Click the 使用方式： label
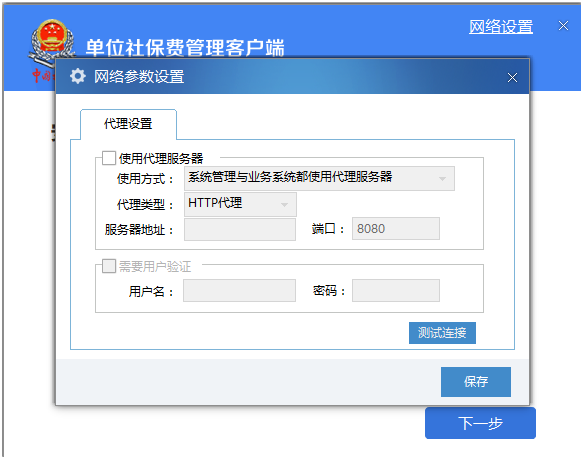Viewport: 583px width, 459px height. pyautogui.click(x=145, y=179)
